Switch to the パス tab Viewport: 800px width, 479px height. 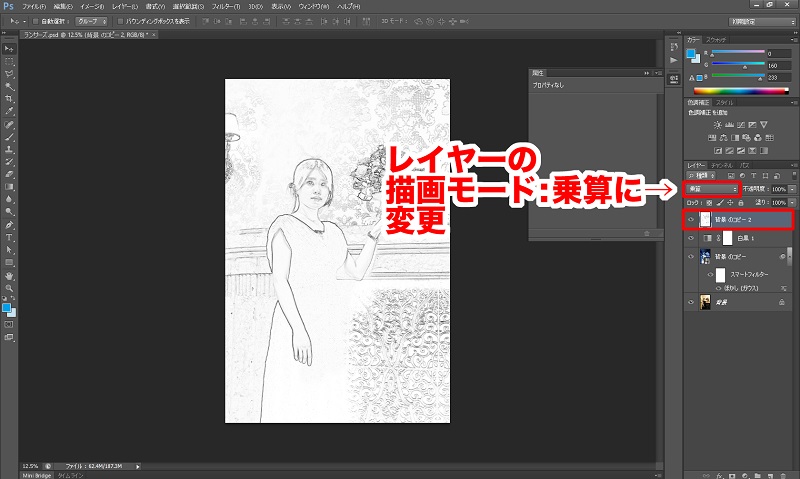click(x=745, y=166)
